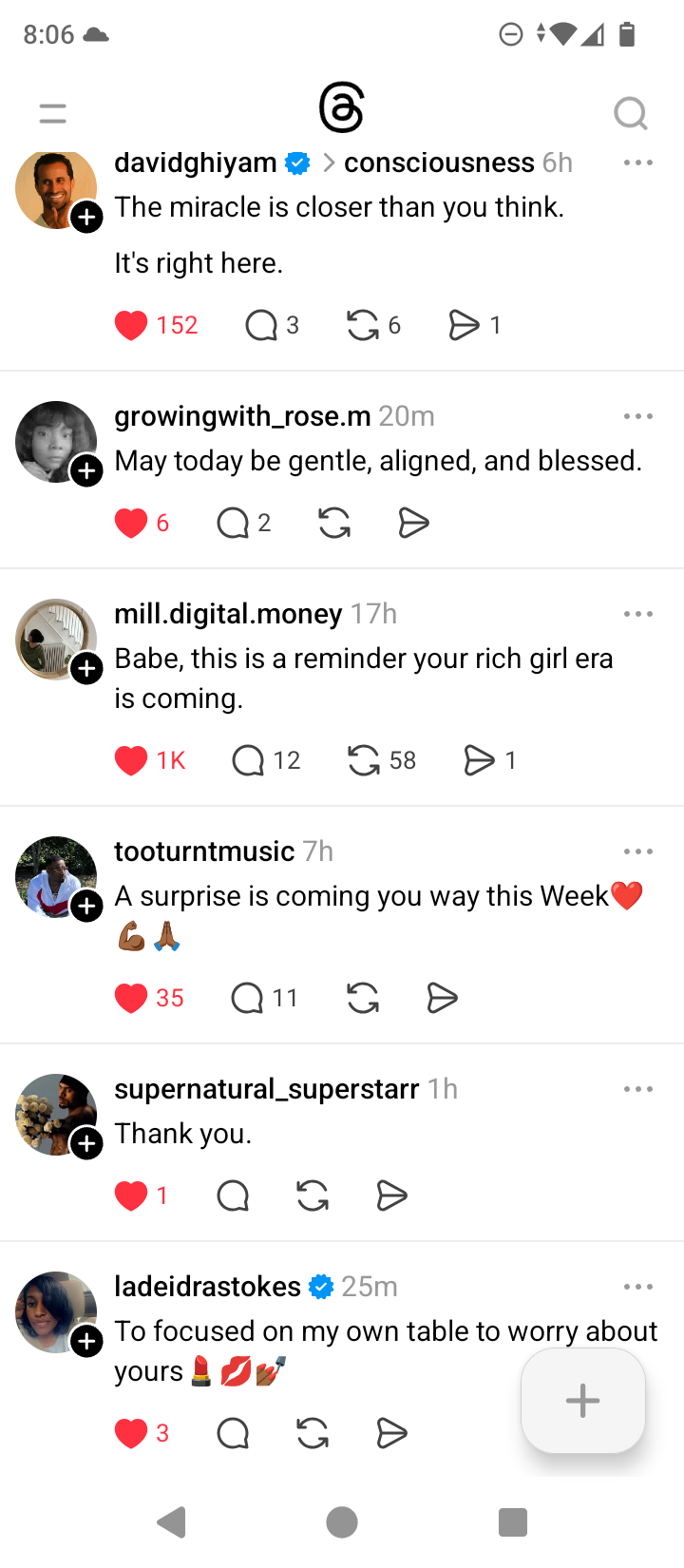This screenshot has width=684, height=1568.
Task: Share growingwith_rose.m's post via send icon
Action: pos(413,523)
